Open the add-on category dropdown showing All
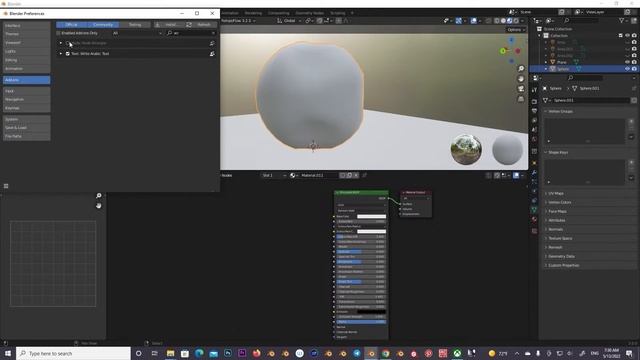 click(x=137, y=33)
